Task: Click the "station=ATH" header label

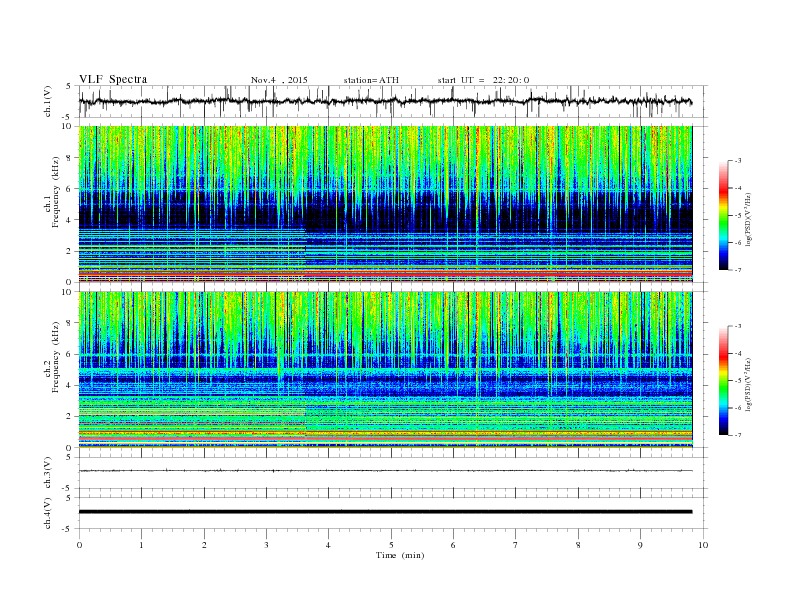Action: point(371,80)
